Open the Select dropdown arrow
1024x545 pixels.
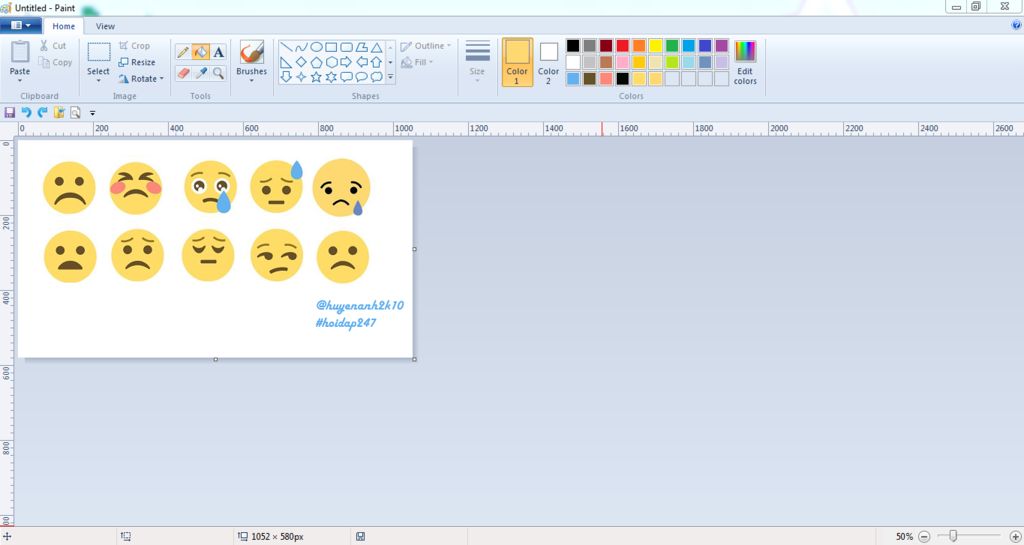pos(99,80)
